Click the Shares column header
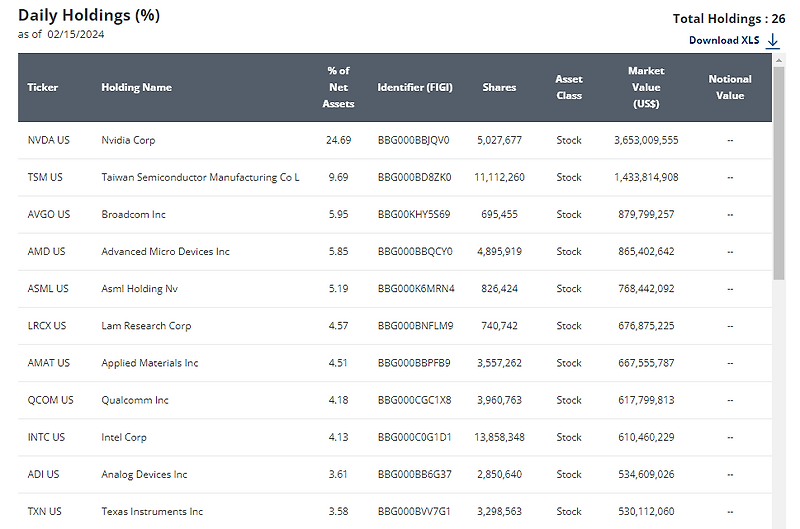The width and height of the screenshot is (800, 529). tap(499, 87)
